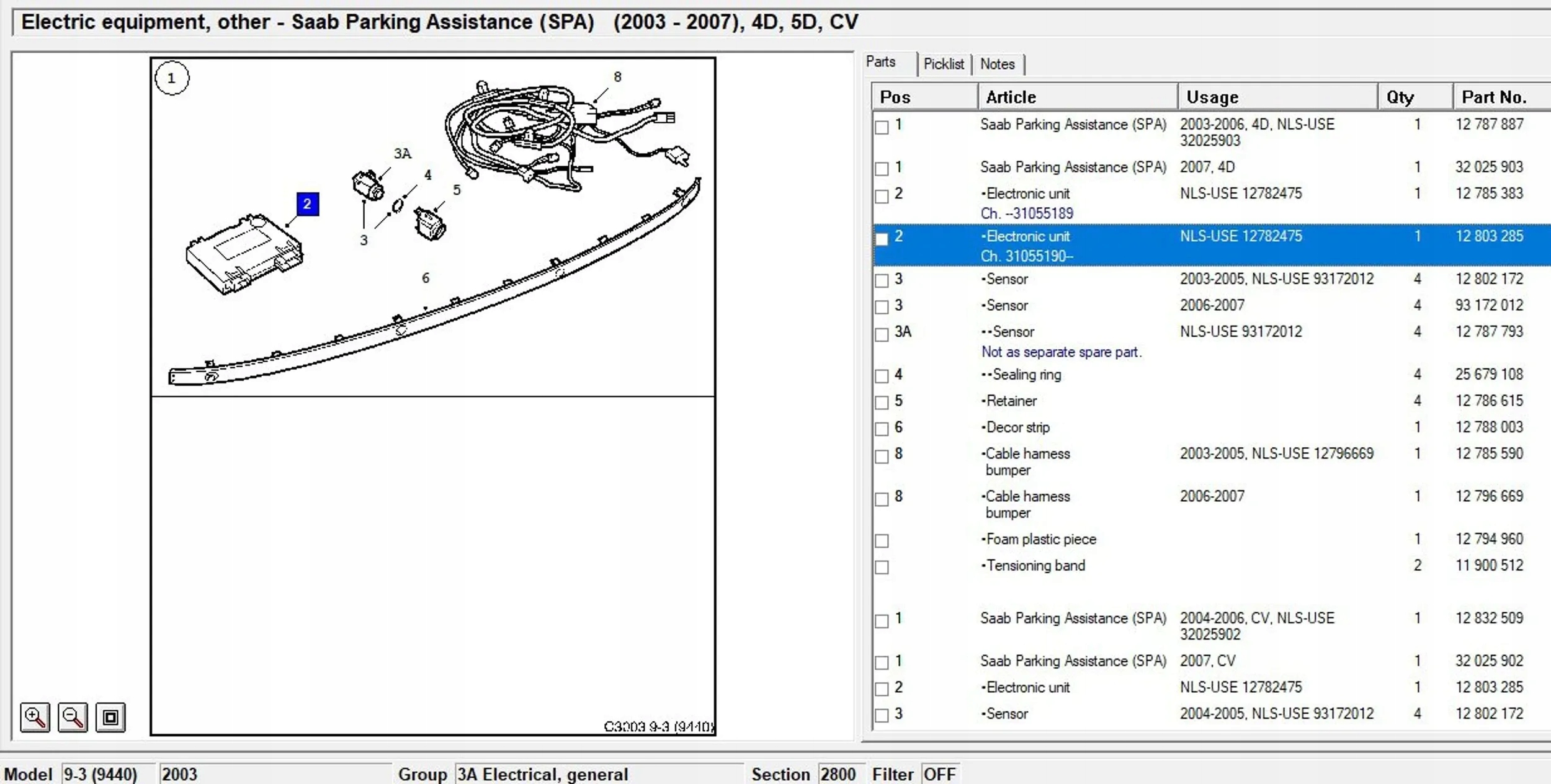The image size is (1551, 784).
Task: Check the Foam plastic piece checkbox
Action: 882,541
